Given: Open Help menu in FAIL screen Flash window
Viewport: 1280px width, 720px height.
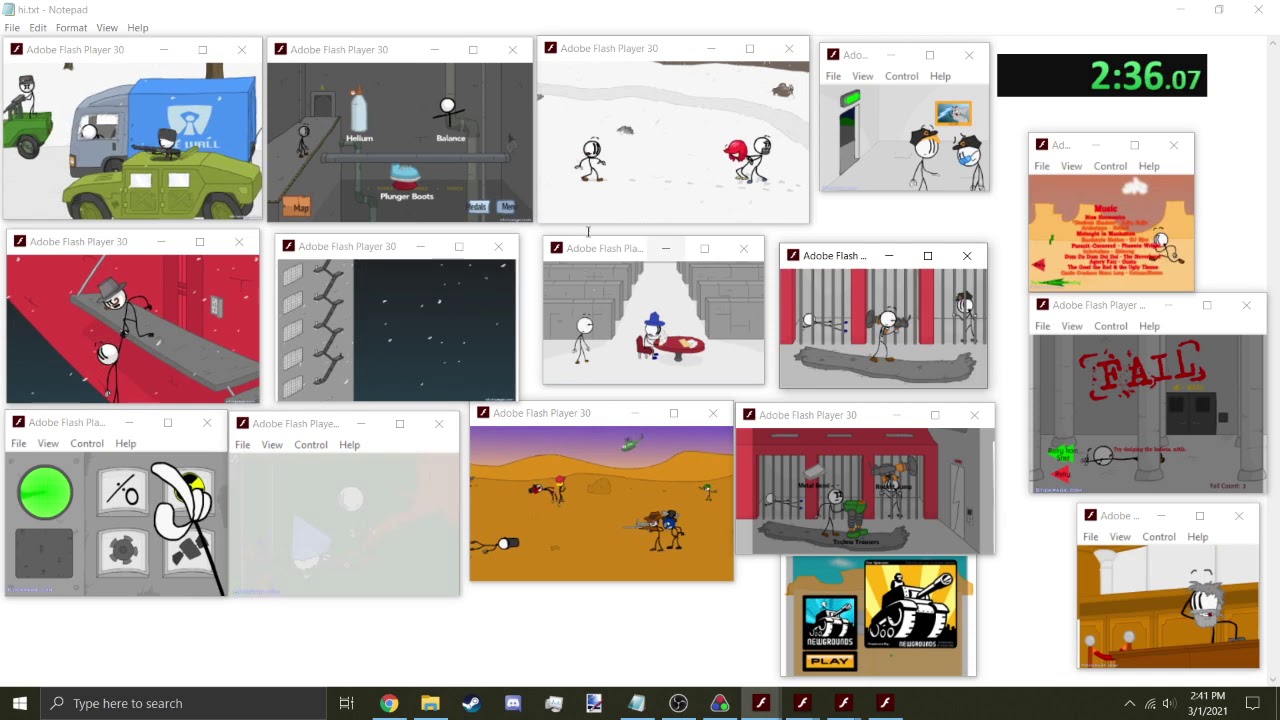Looking at the screenshot, I should (1149, 326).
